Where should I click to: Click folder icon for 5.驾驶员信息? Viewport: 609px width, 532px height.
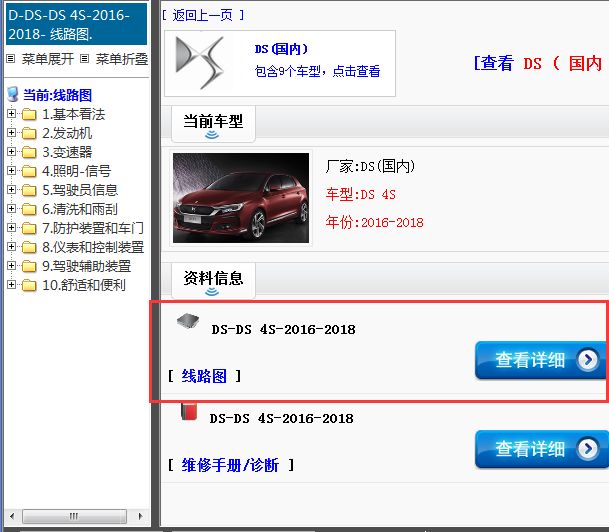[29, 190]
